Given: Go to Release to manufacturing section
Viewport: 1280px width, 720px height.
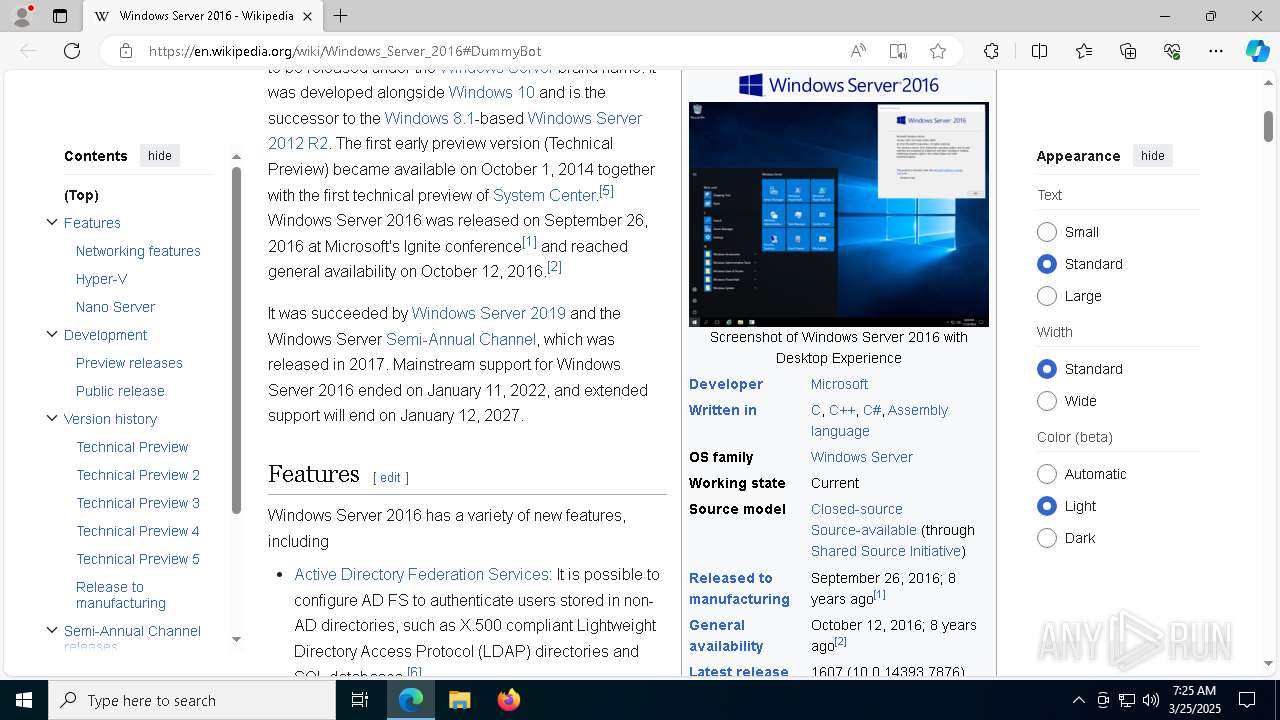Looking at the screenshot, I should click(x=120, y=595).
